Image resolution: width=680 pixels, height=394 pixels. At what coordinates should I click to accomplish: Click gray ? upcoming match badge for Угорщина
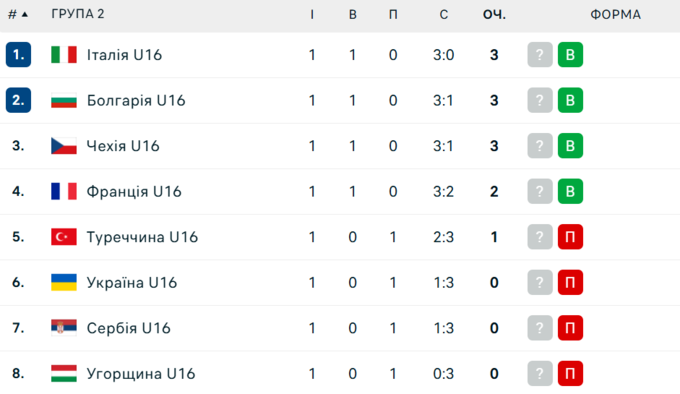coord(540,373)
